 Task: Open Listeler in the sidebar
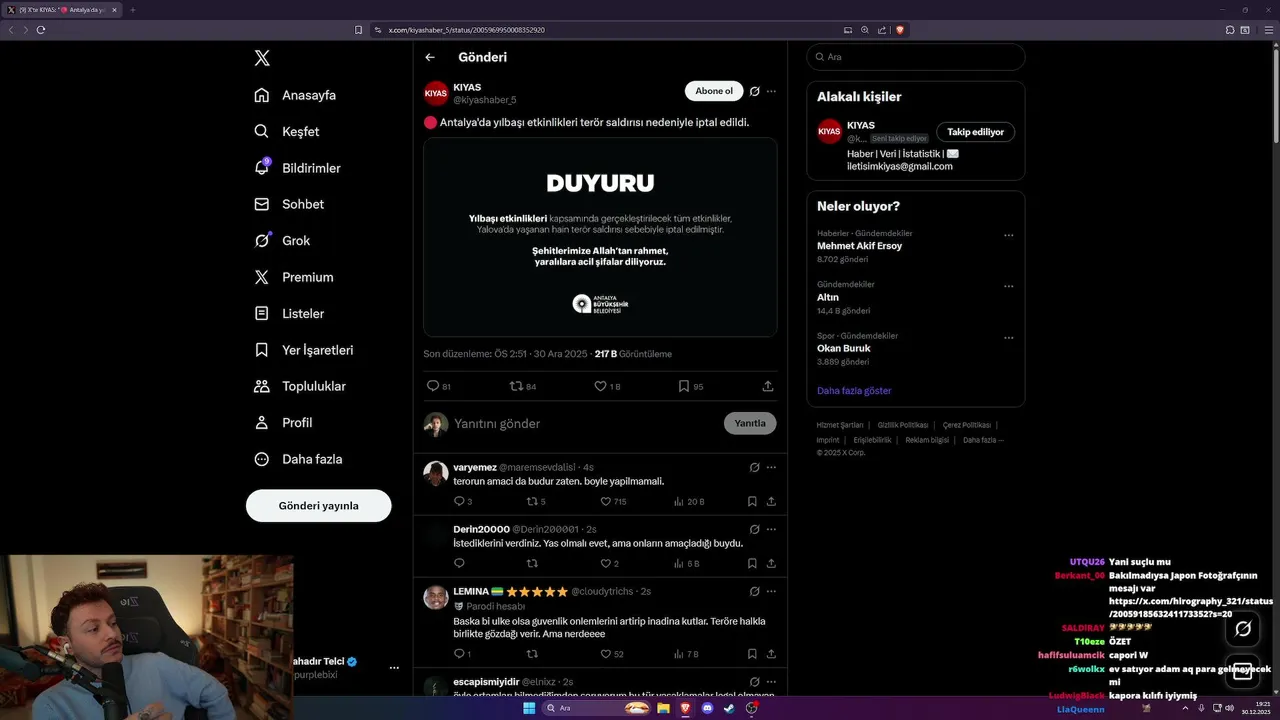pyautogui.click(x=289, y=314)
